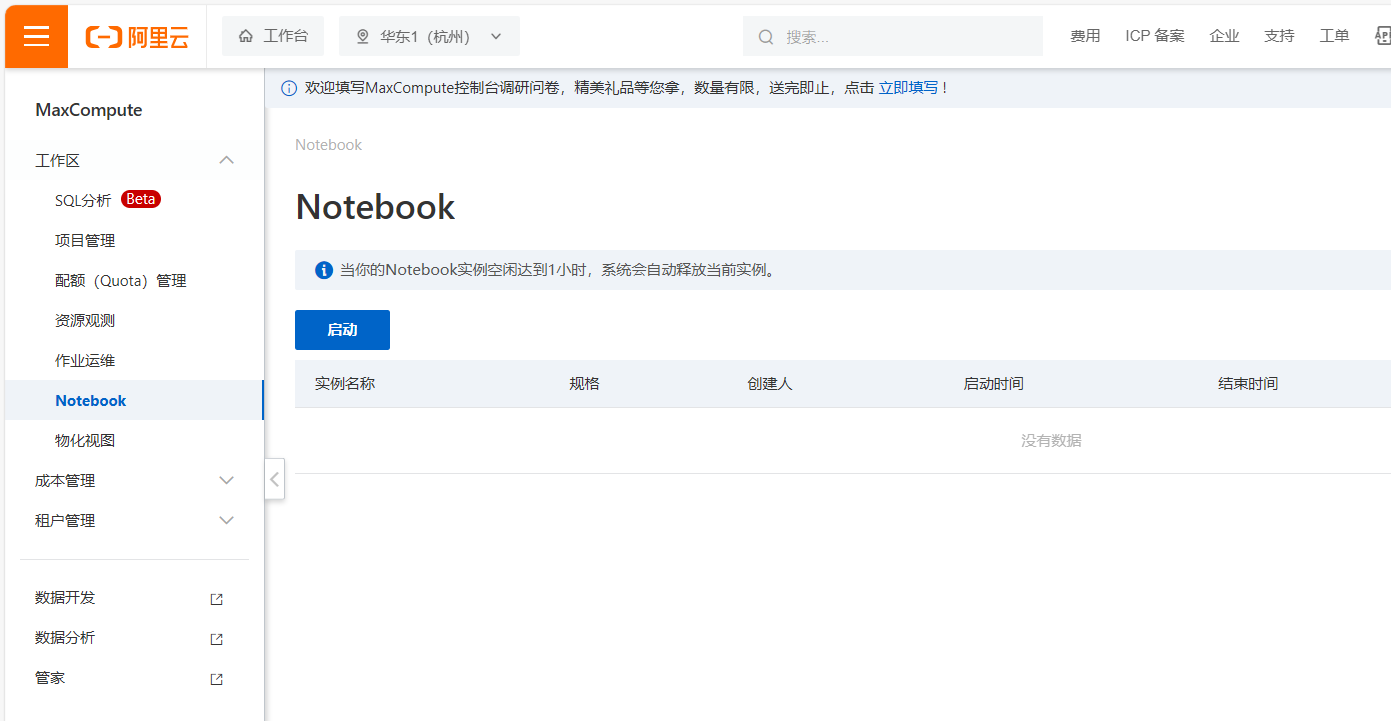Click the 立即填写 survey link
This screenshot has width=1391, height=721.
(x=908, y=88)
